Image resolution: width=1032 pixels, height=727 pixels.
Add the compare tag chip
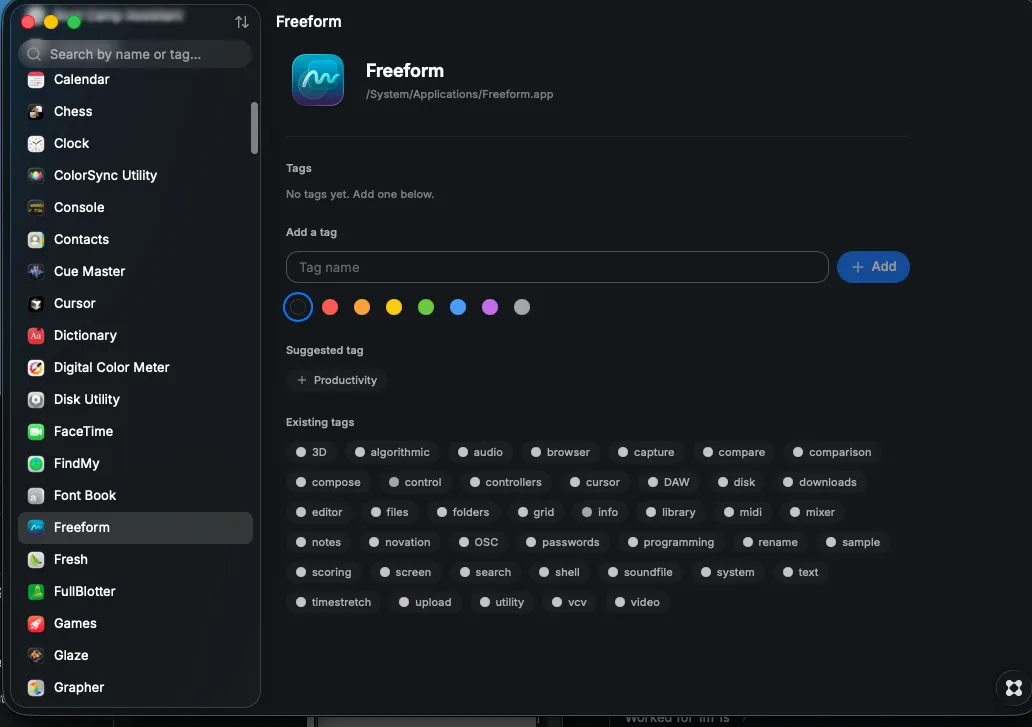734,453
